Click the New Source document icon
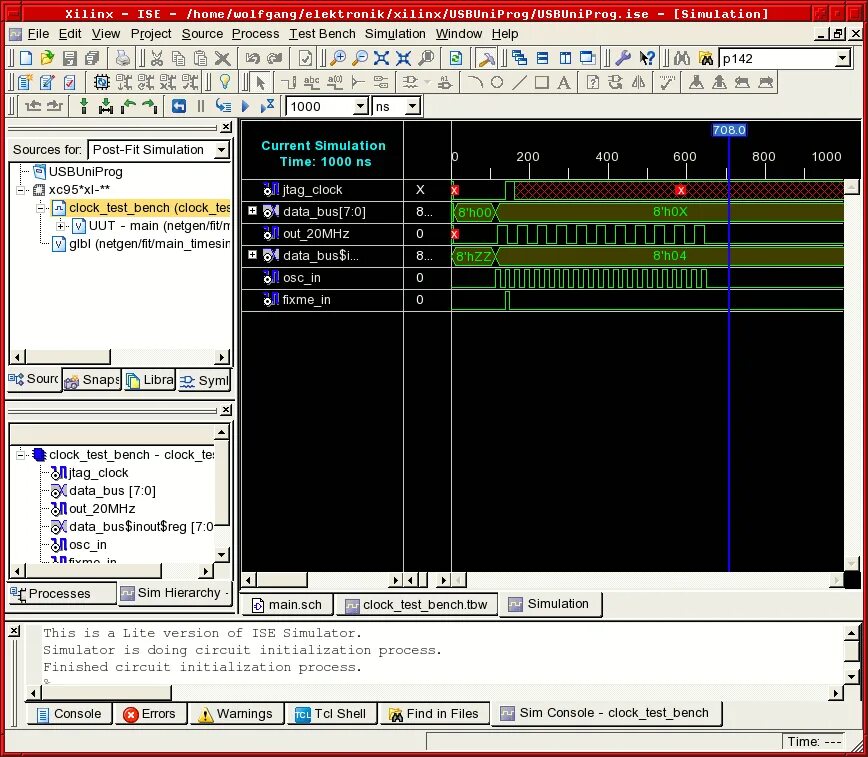The height and width of the screenshot is (757, 868). pyautogui.click(x=25, y=83)
